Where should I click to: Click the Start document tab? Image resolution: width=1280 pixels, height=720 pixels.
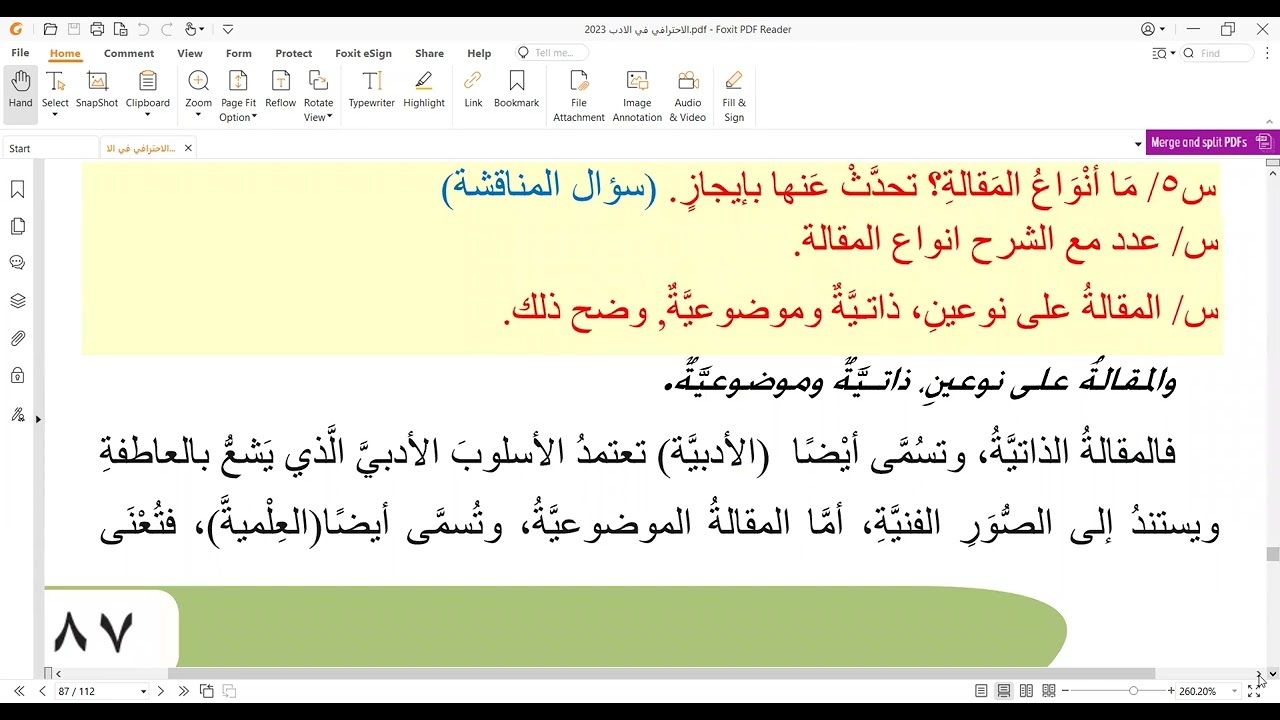point(50,148)
